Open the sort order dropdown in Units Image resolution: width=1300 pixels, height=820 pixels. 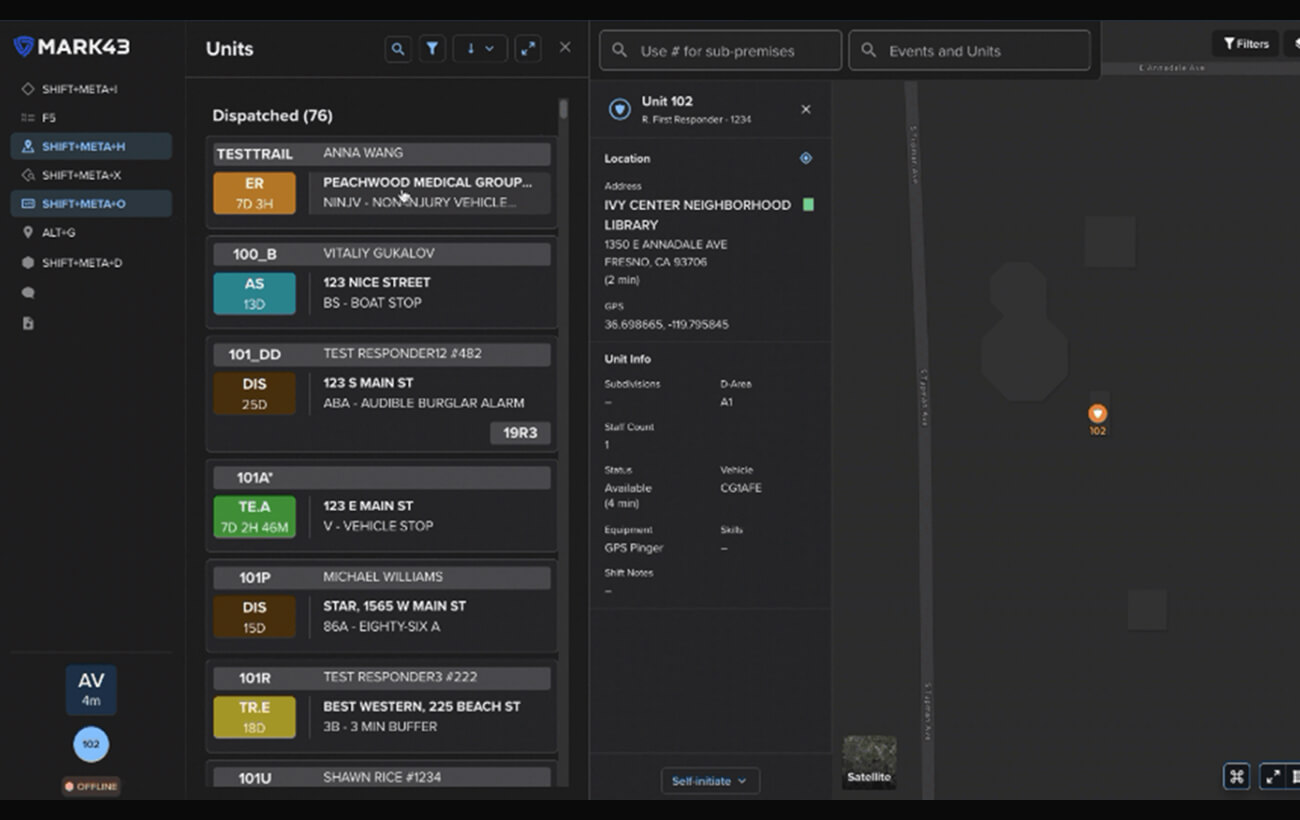pos(480,48)
